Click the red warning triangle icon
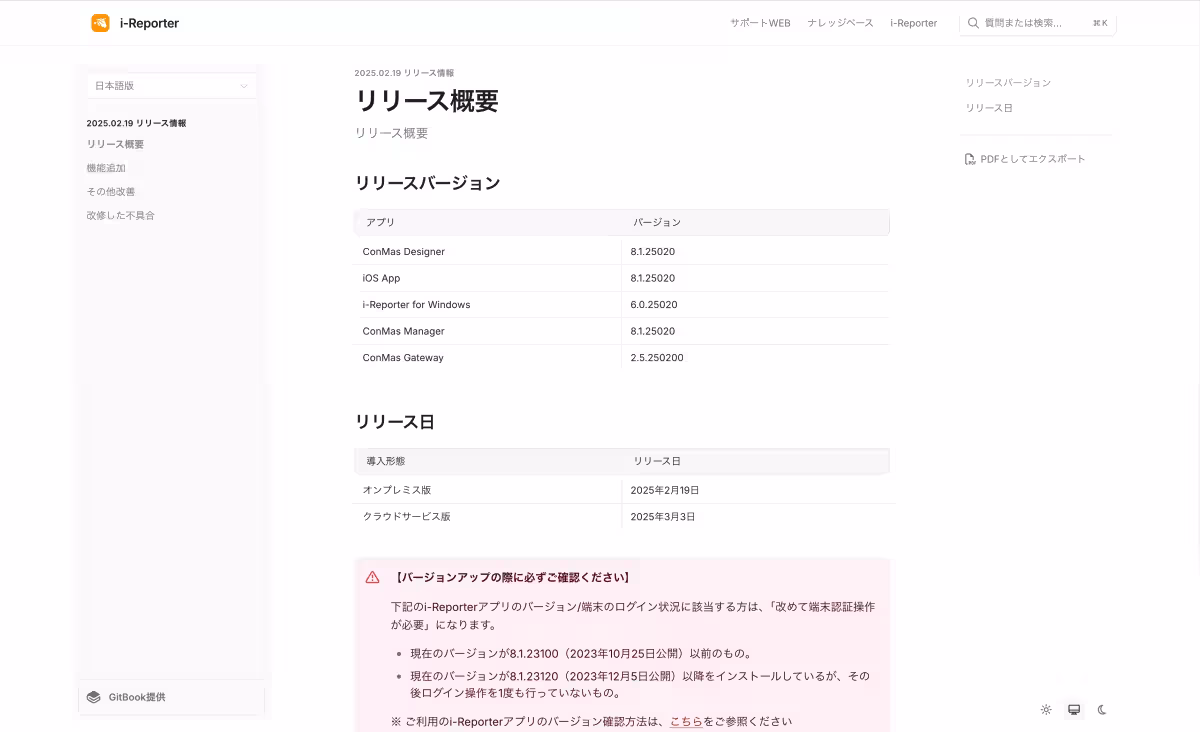Viewport: 1200px width, 732px height. tap(372, 577)
